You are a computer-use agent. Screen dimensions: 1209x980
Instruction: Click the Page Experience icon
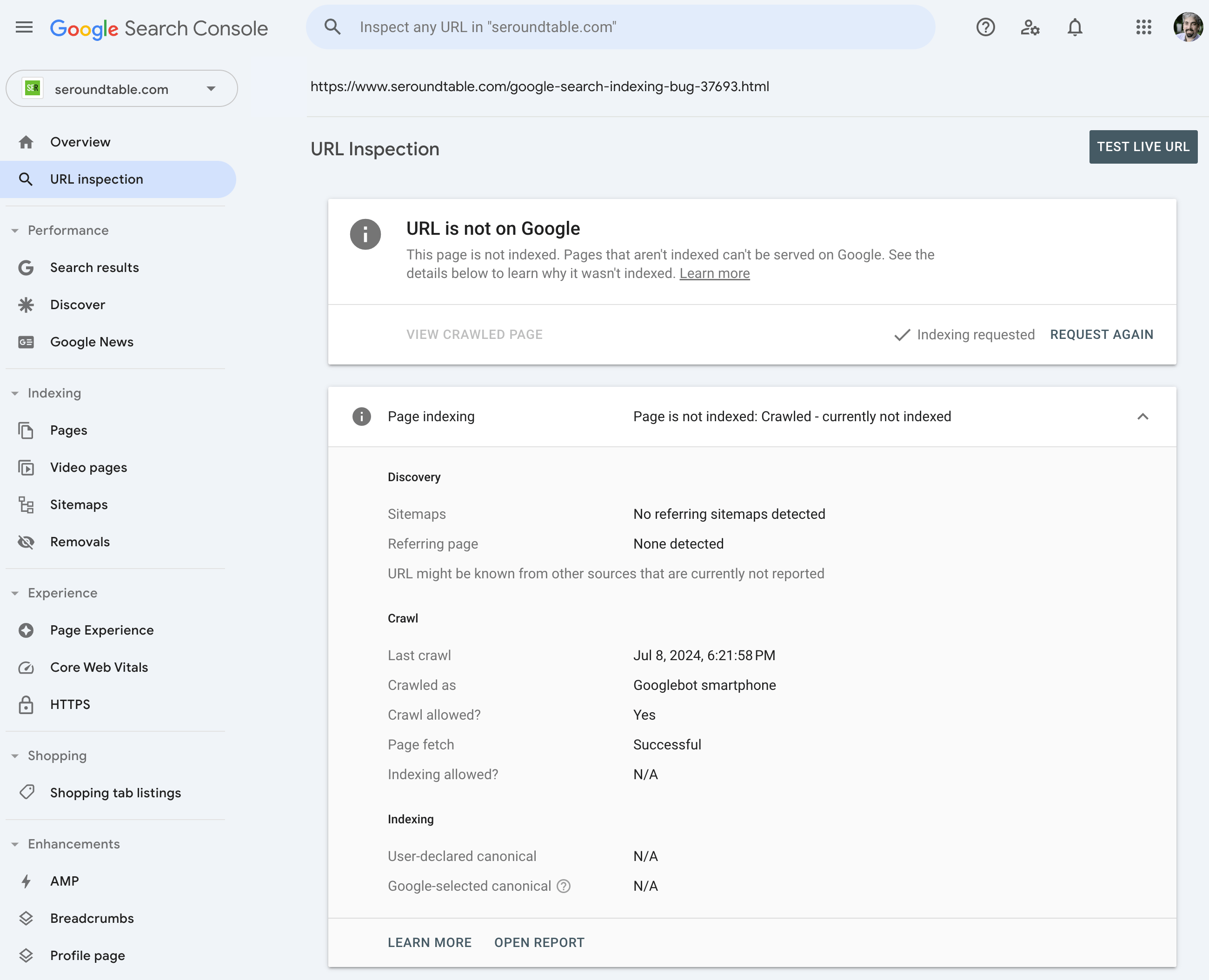pos(26,630)
